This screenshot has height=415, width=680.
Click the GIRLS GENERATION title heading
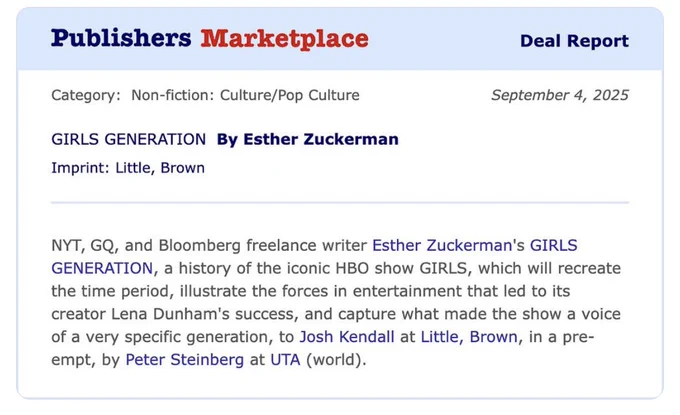click(128, 140)
